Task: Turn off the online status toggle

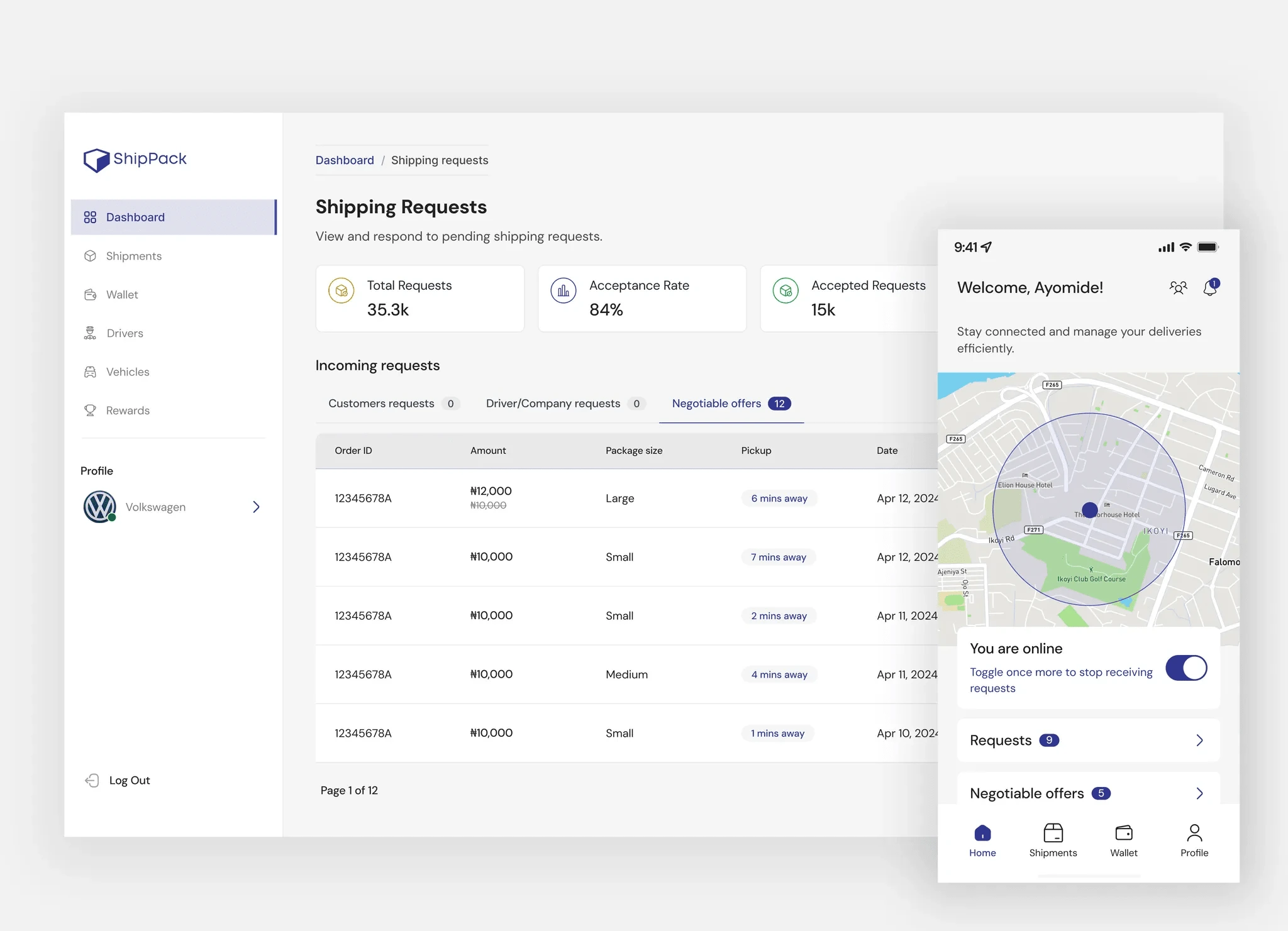Action: coord(1186,668)
